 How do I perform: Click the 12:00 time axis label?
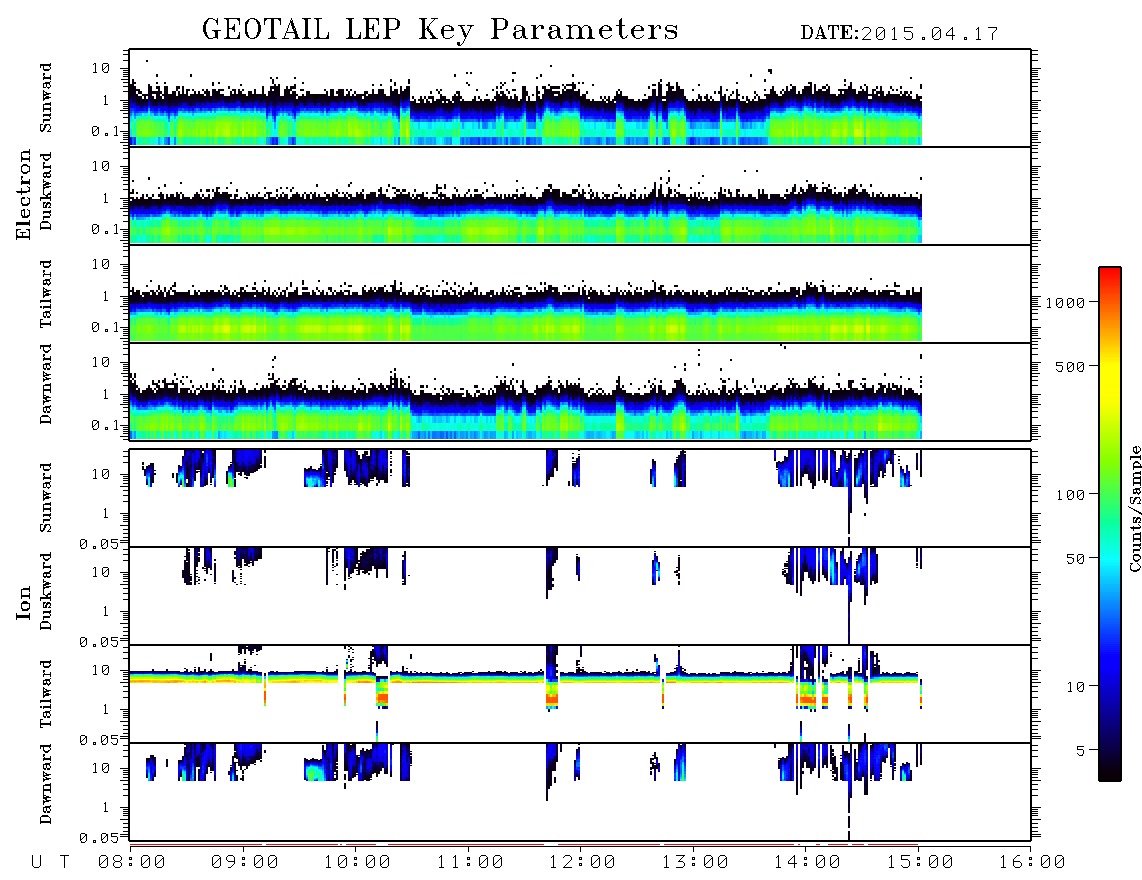[582, 863]
